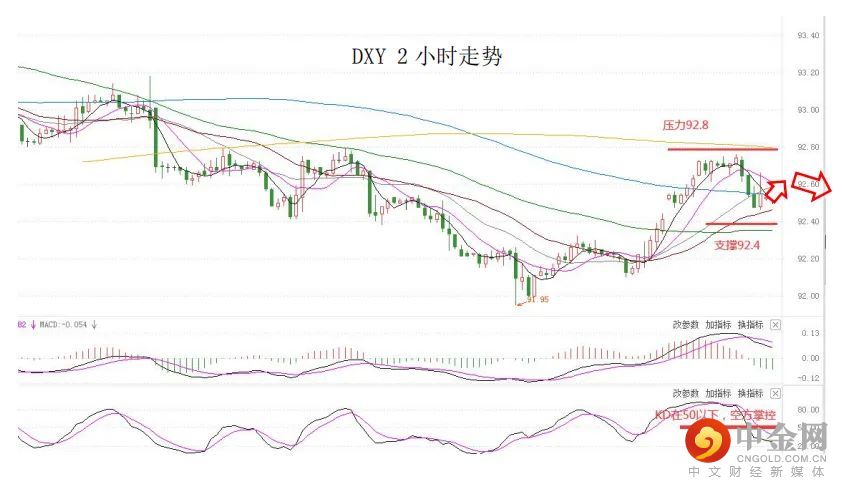842x490 pixels.
Task: Select the 支撑92.4 support label
Action: (x=738, y=243)
